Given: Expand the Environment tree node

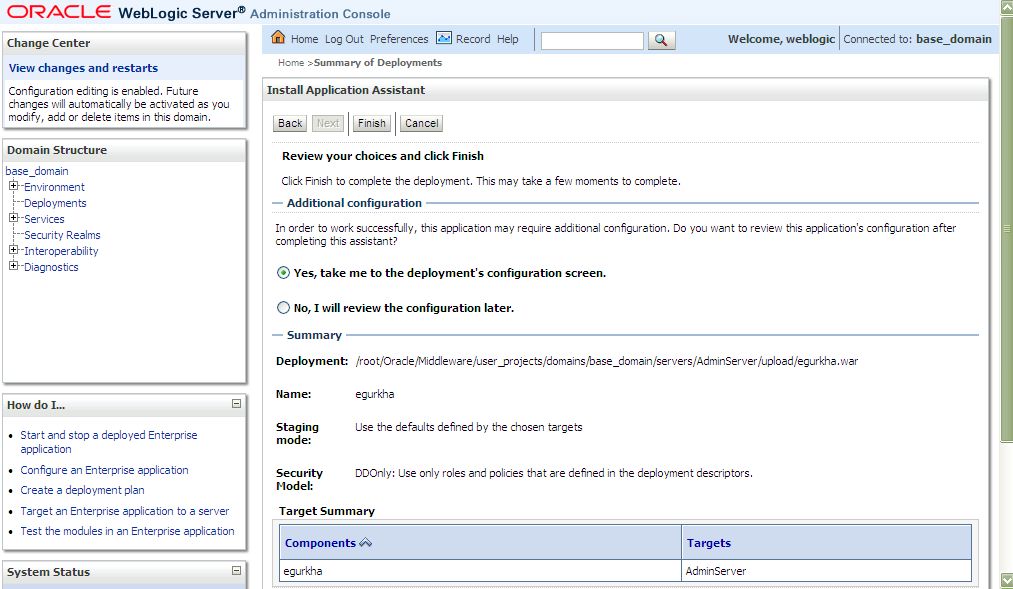Looking at the screenshot, I should click(x=13, y=186).
